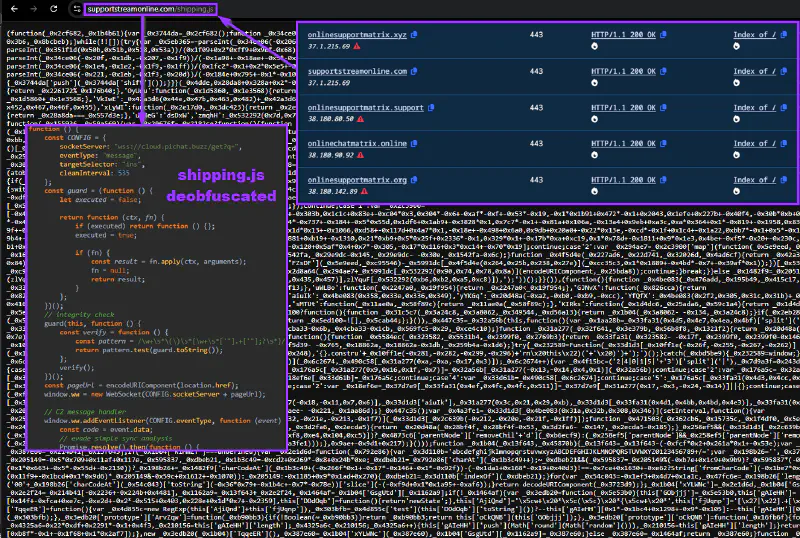Select IP 38.180.142.89 in the table

pos(333,191)
